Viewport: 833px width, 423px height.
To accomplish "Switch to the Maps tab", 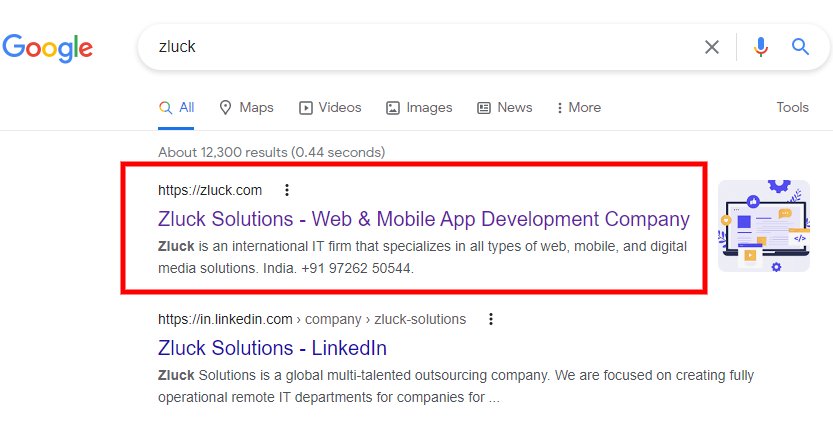I will 246,108.
